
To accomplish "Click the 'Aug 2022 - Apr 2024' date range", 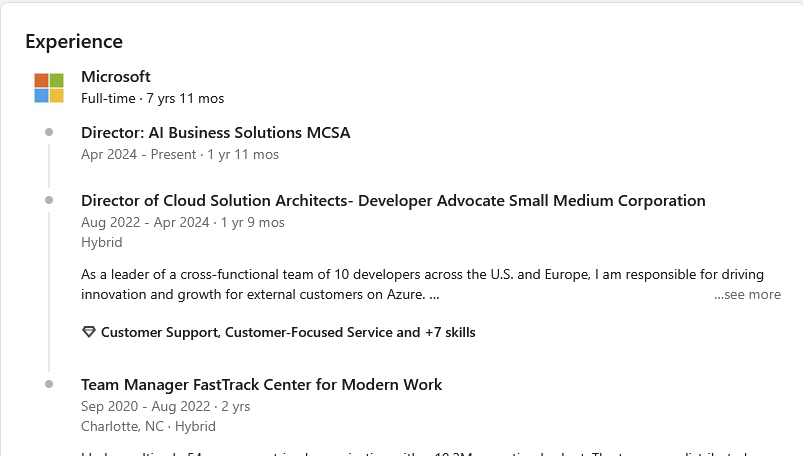I will tap(145, 222).
